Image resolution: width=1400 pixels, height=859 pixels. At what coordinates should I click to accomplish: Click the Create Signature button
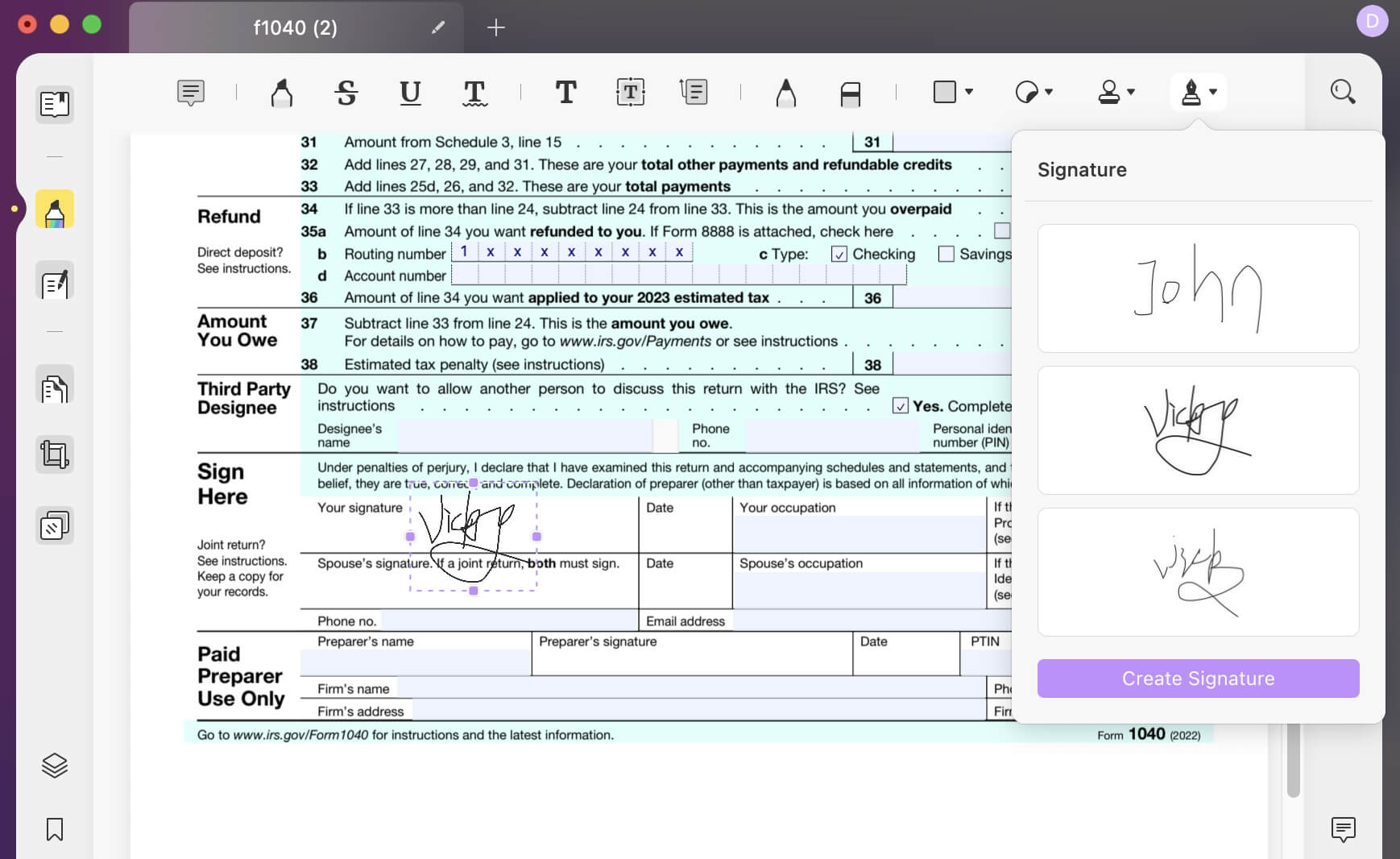(x=1199, y=678)
